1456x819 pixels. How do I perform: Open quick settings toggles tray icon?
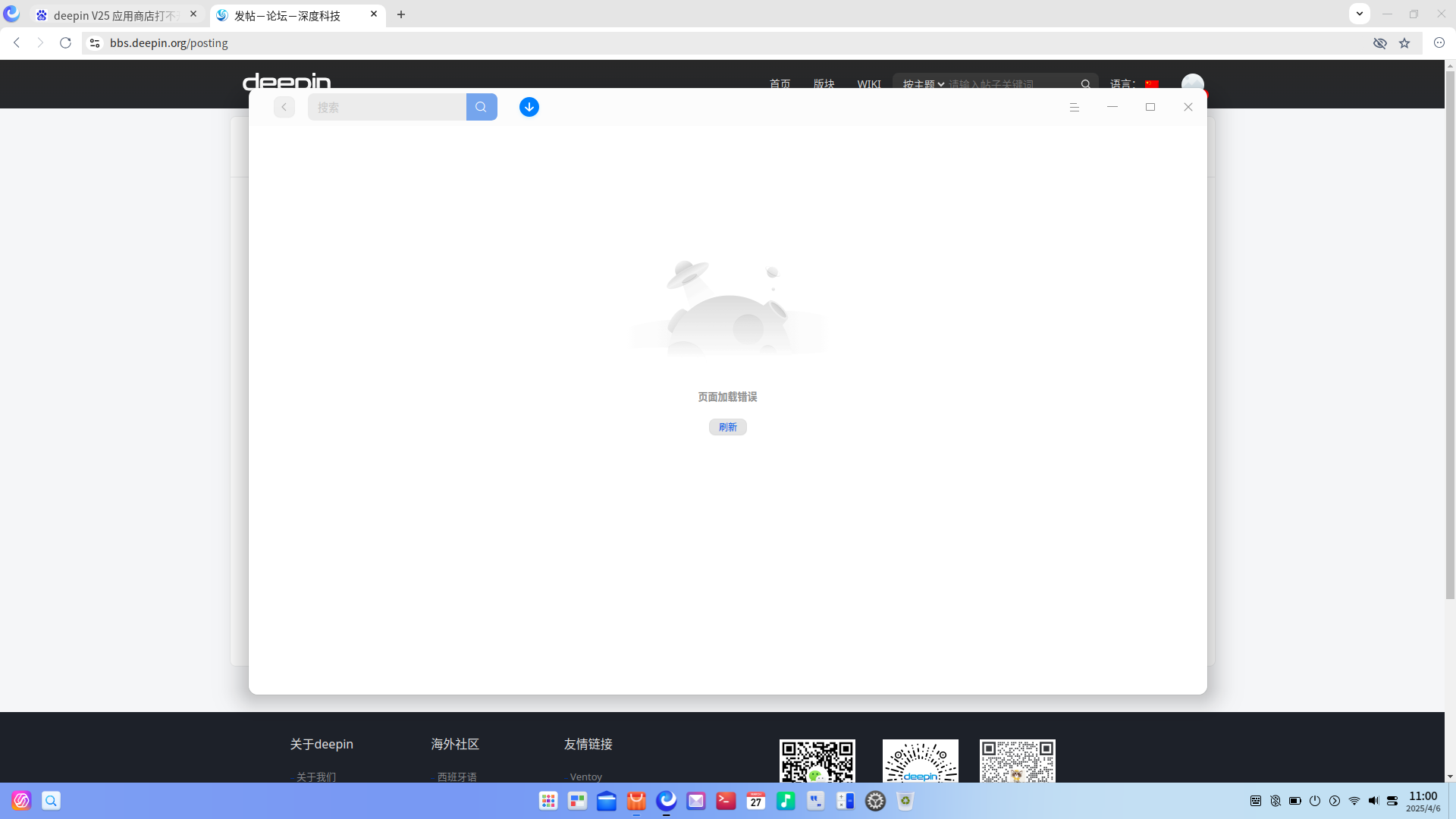point(1392,801)
